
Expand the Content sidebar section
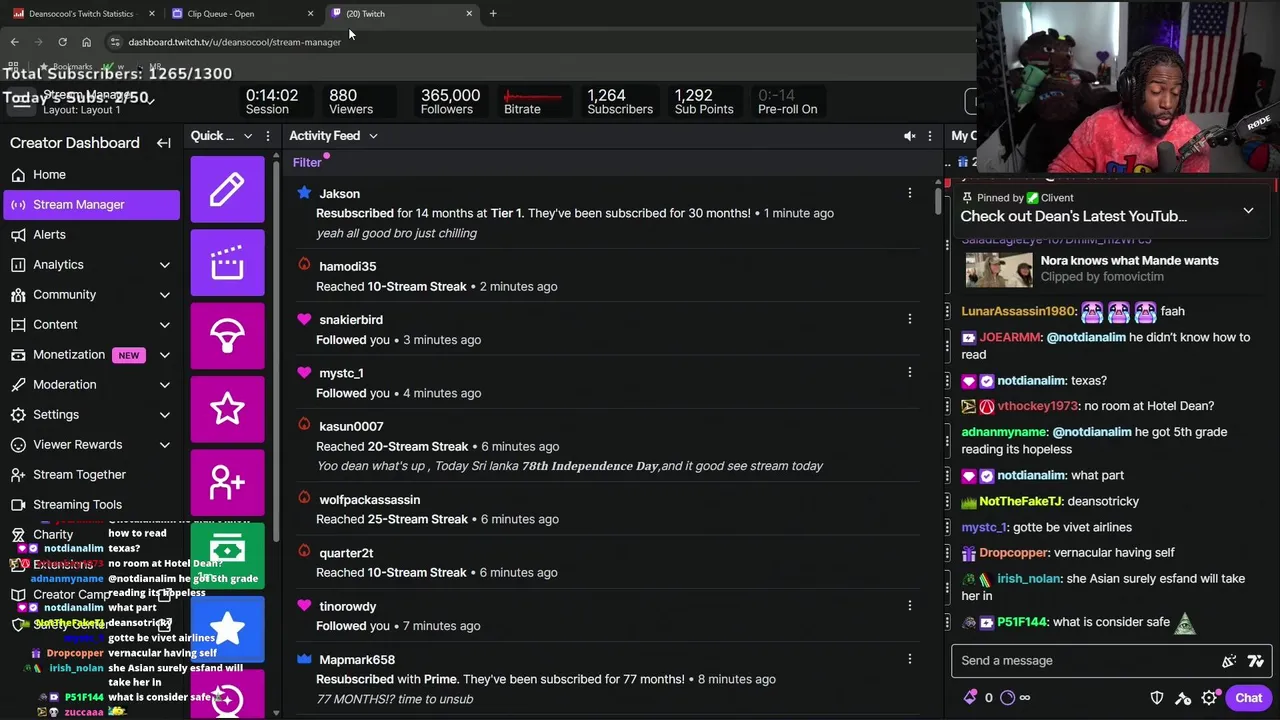(164, 325)
